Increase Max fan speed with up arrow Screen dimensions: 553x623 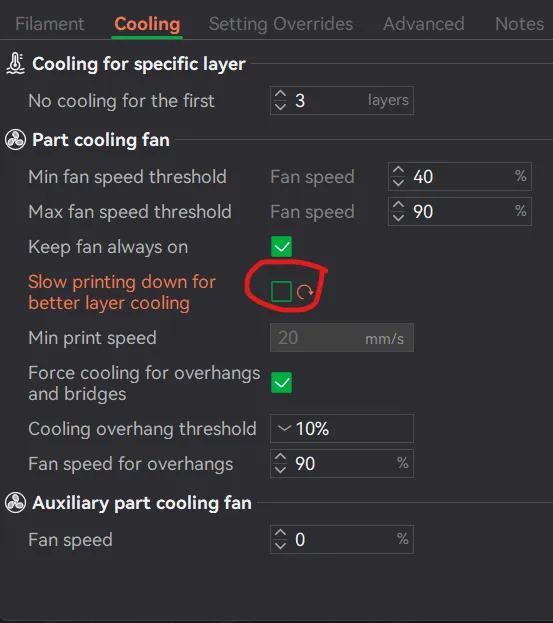point(398,206)
